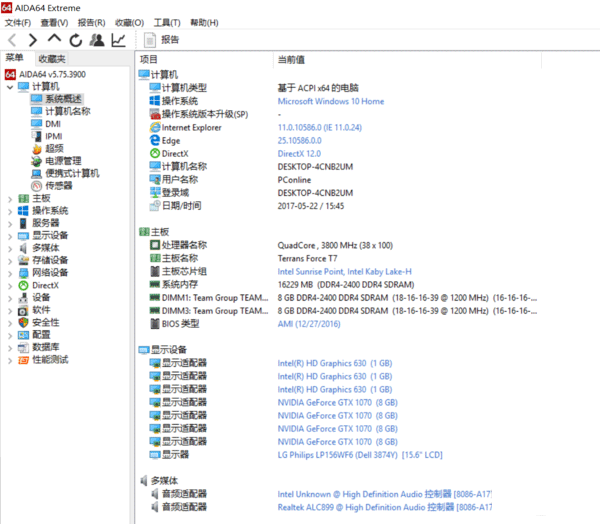Open 传感器 sensor tree item
Screen dimensions: 600x524
[x=52, y=186]
